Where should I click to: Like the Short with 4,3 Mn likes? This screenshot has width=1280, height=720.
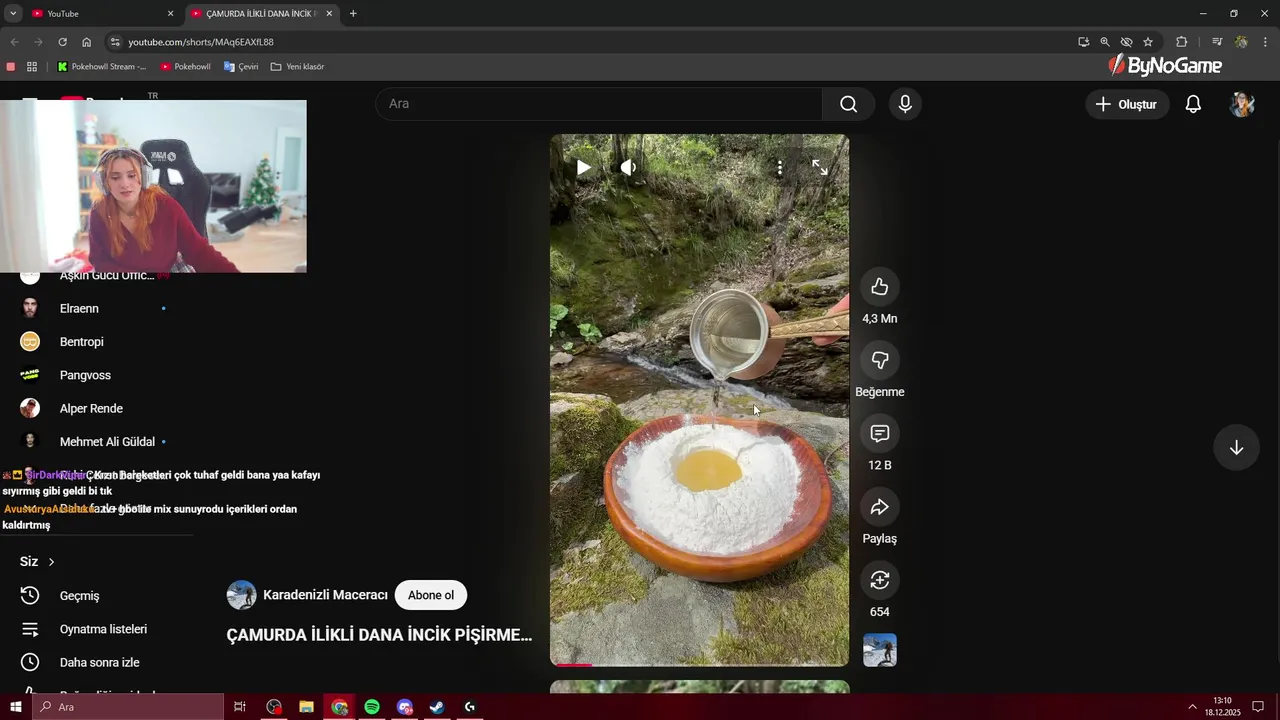pos(880,287)
